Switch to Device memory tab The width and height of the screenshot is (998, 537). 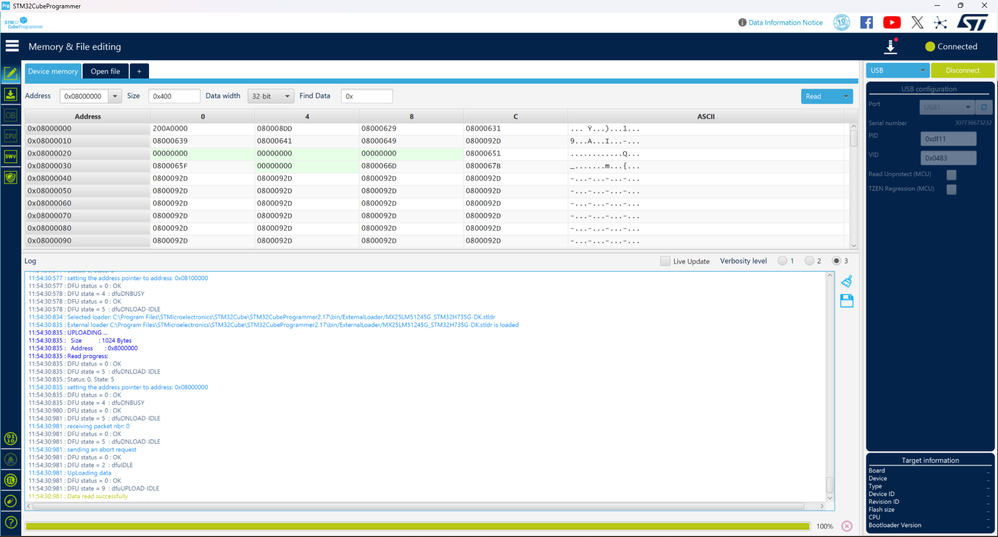pyautogui.click(x=53, y=71)
